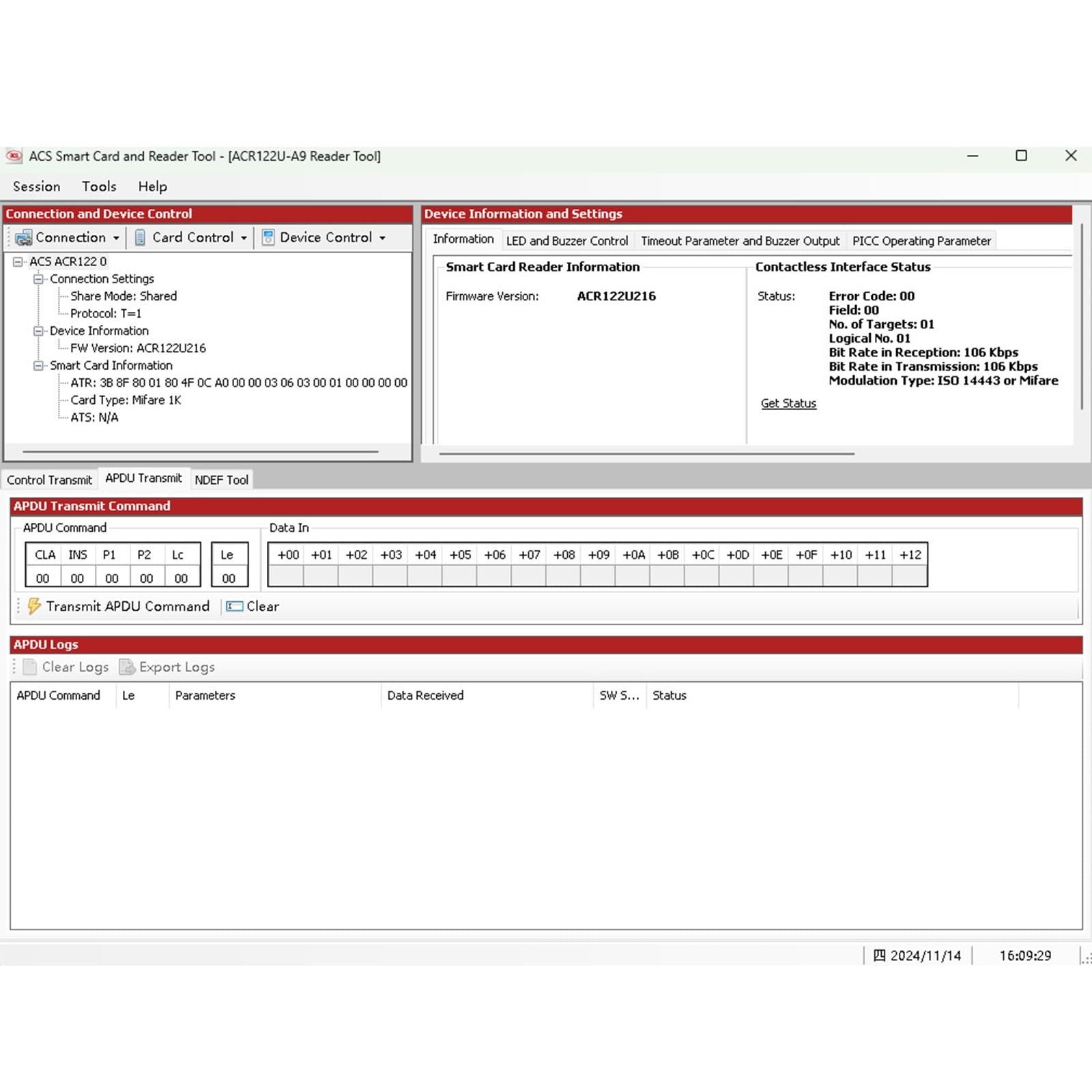Click the Device Control icon
This screenshot has width=1092, height=1092.
pos(268,238)
